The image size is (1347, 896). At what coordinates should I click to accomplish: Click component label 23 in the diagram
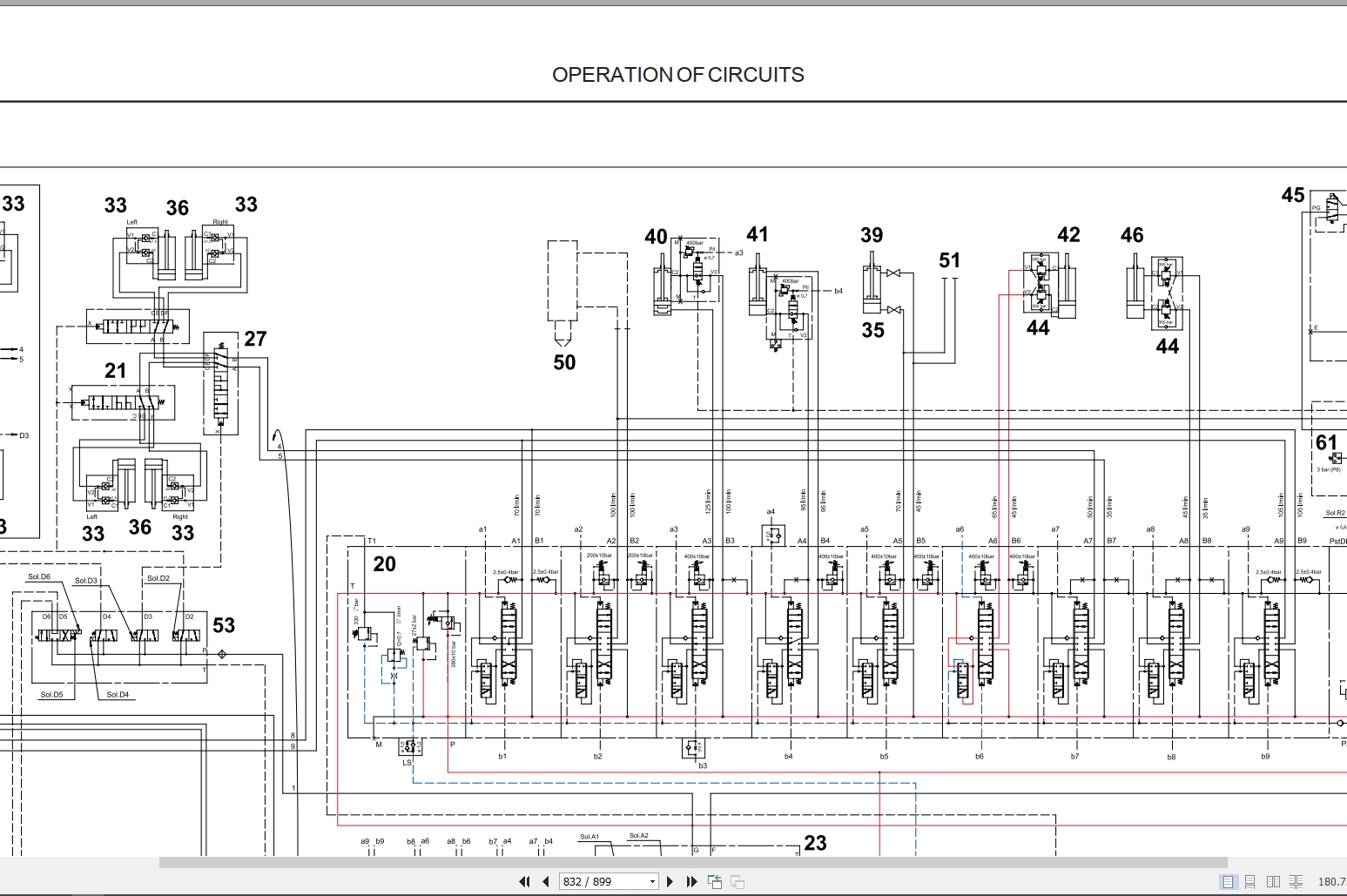click(x=815, y=843)
